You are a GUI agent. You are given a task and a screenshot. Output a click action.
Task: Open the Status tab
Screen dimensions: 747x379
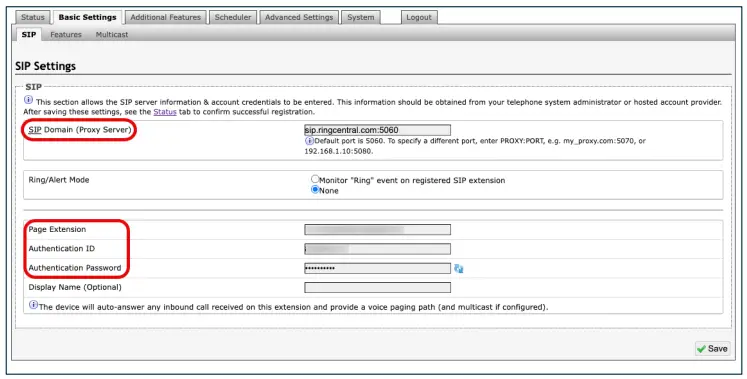click(x=33, y=17)
